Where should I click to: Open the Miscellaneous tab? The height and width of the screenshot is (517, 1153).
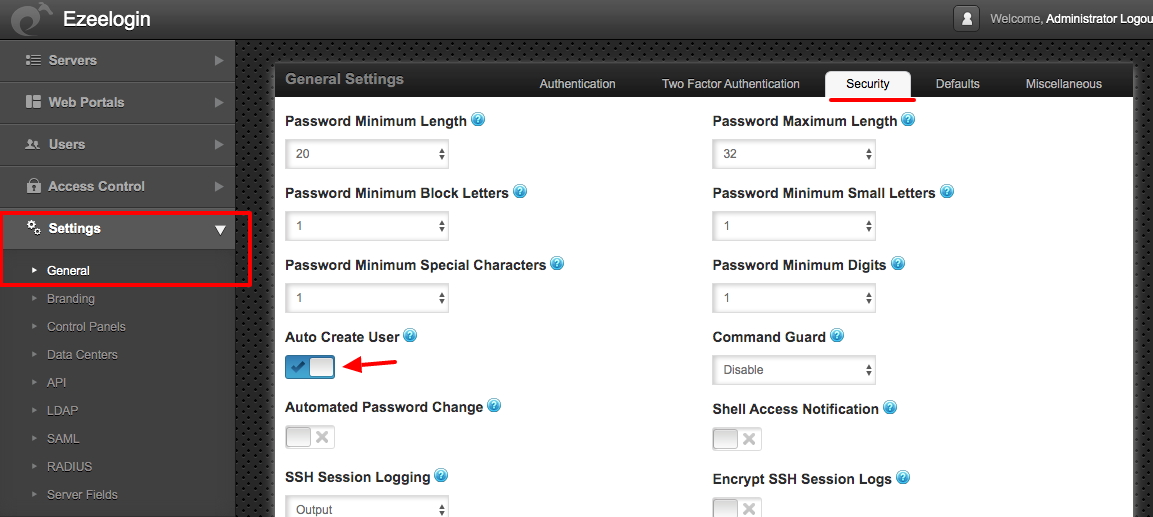point(1063,84)
